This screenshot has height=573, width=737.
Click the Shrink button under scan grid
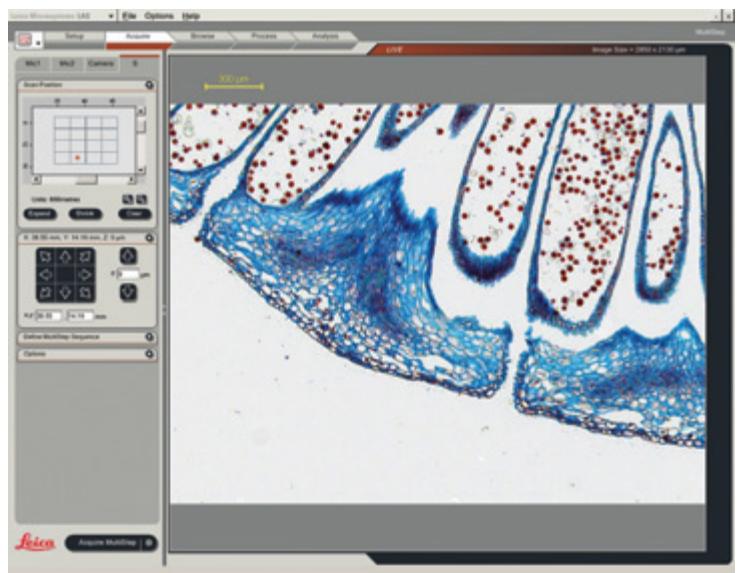(x=85, y=214)
